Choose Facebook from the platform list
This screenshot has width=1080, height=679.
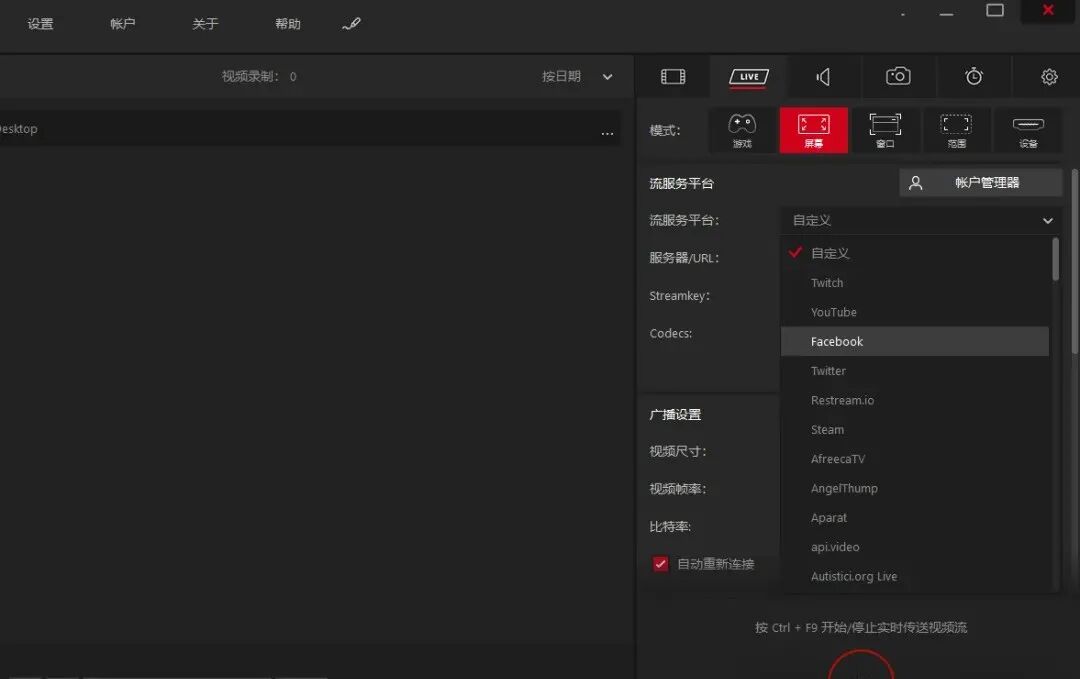coord(915,342)
